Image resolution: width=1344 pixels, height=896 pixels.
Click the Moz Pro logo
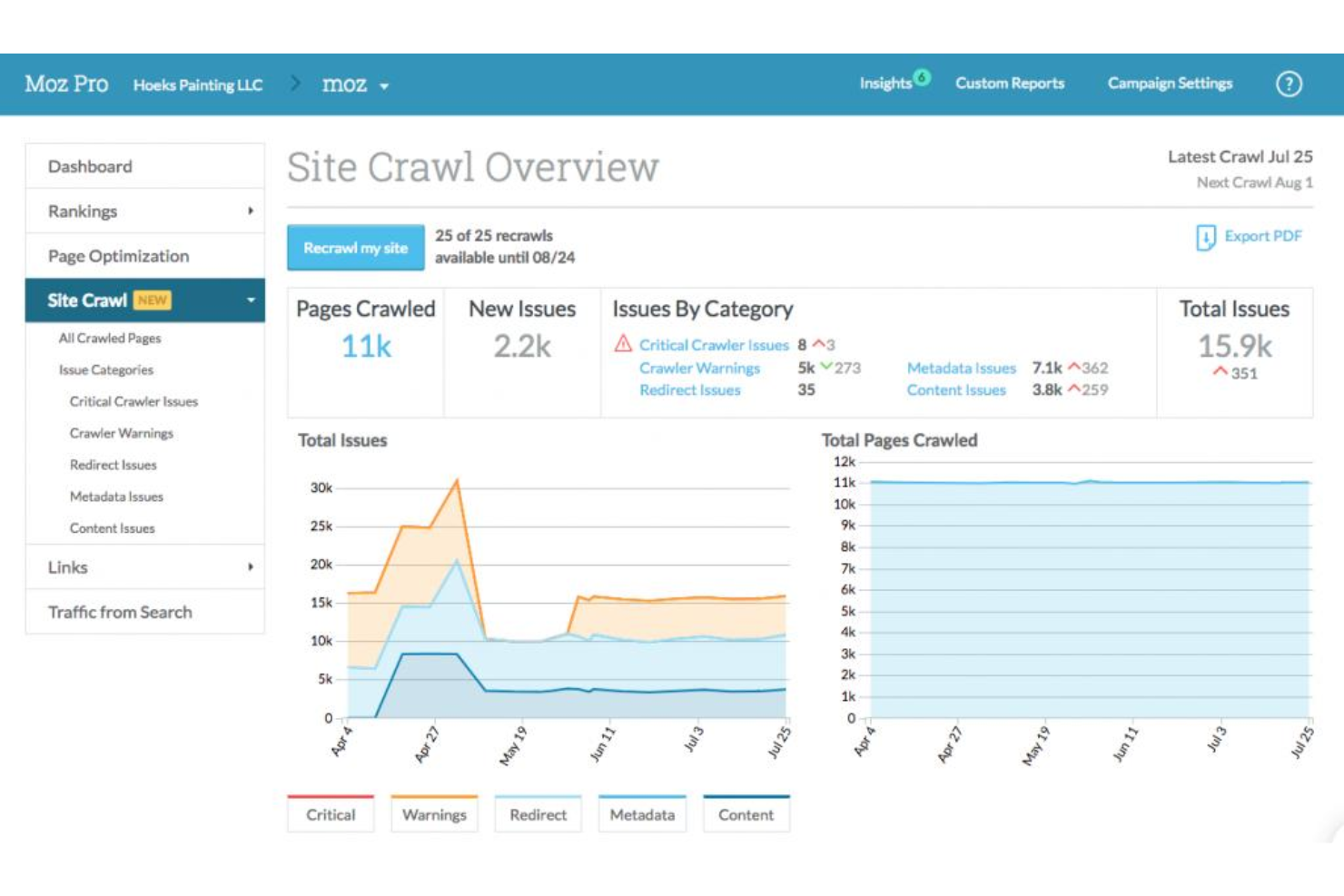(x=66, y=84)
